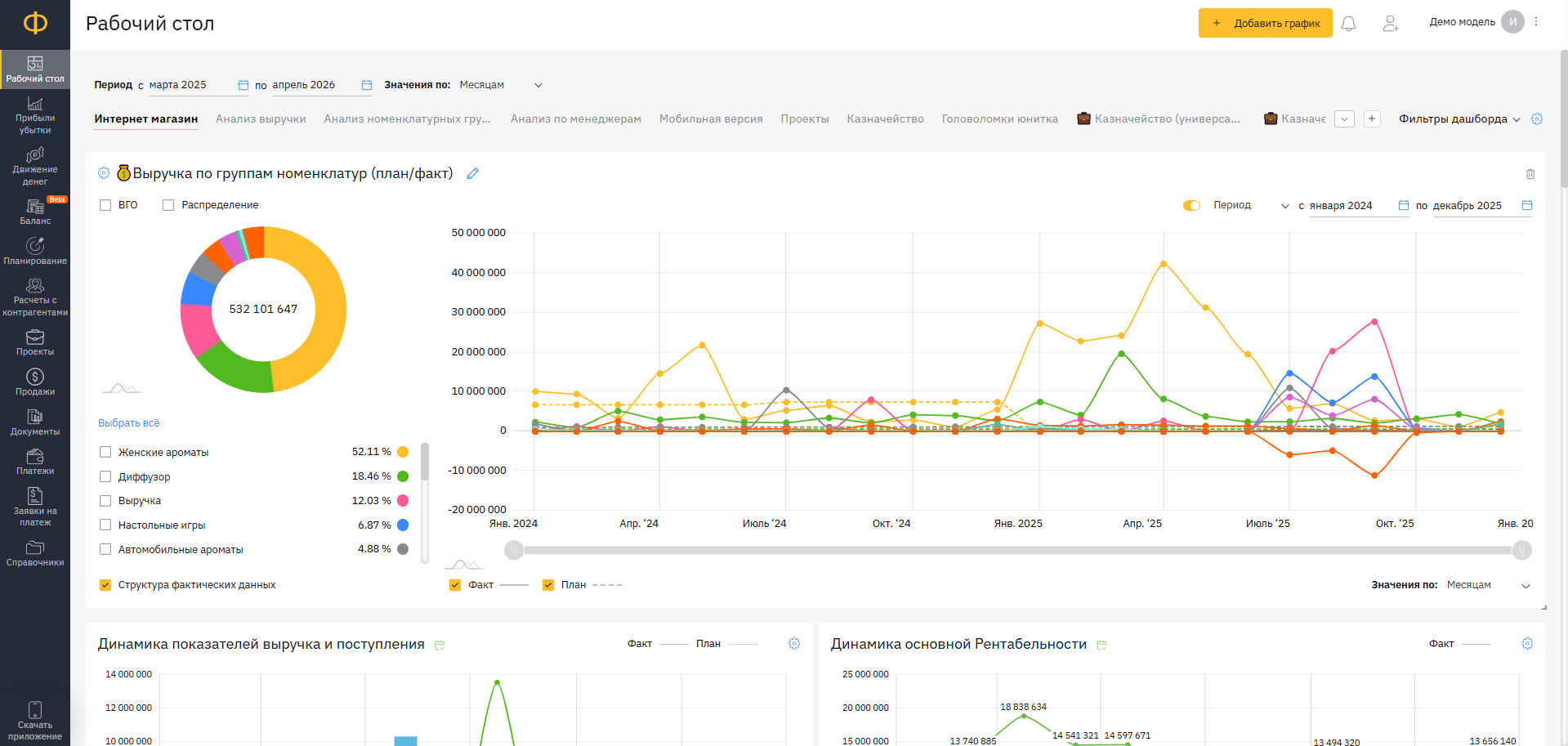Screen dimensions: 1568x746
Task: Select Выручка checkbox in legend
Action: click(x=105, y=501)
